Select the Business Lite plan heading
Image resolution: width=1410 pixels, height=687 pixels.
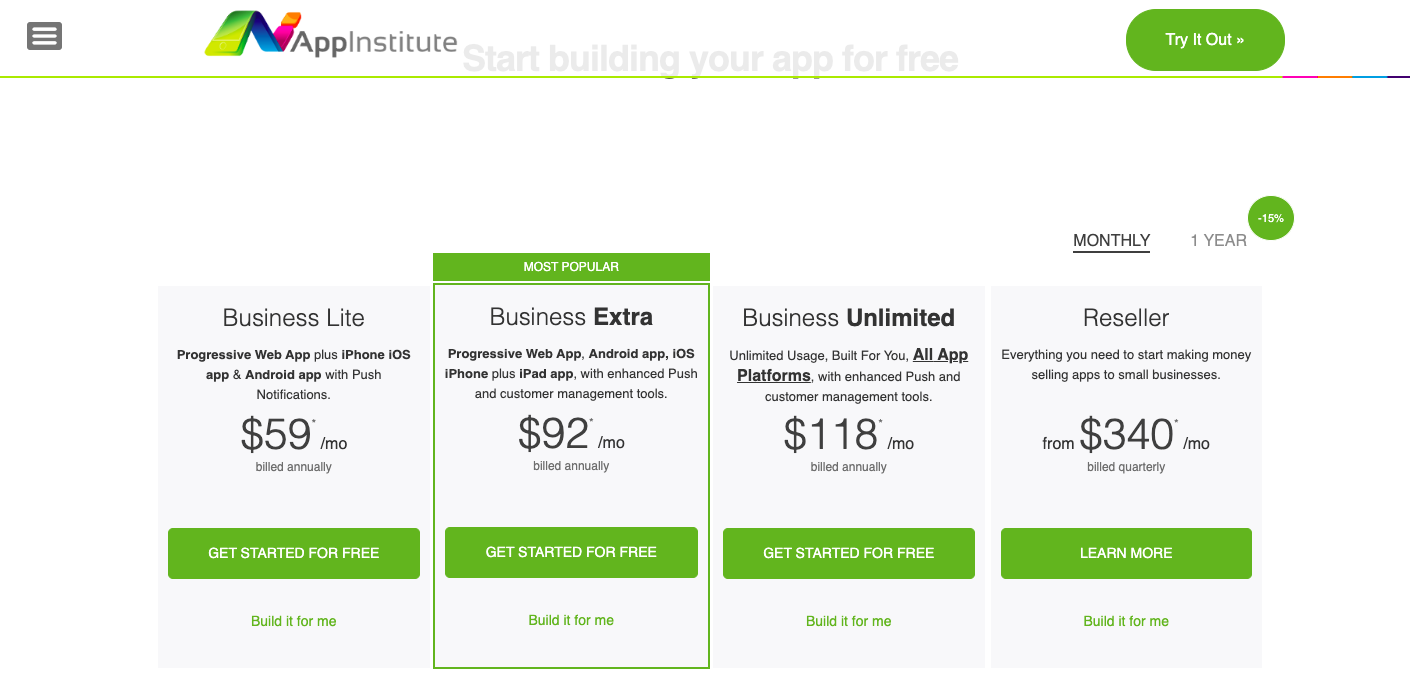coord(294,318)
